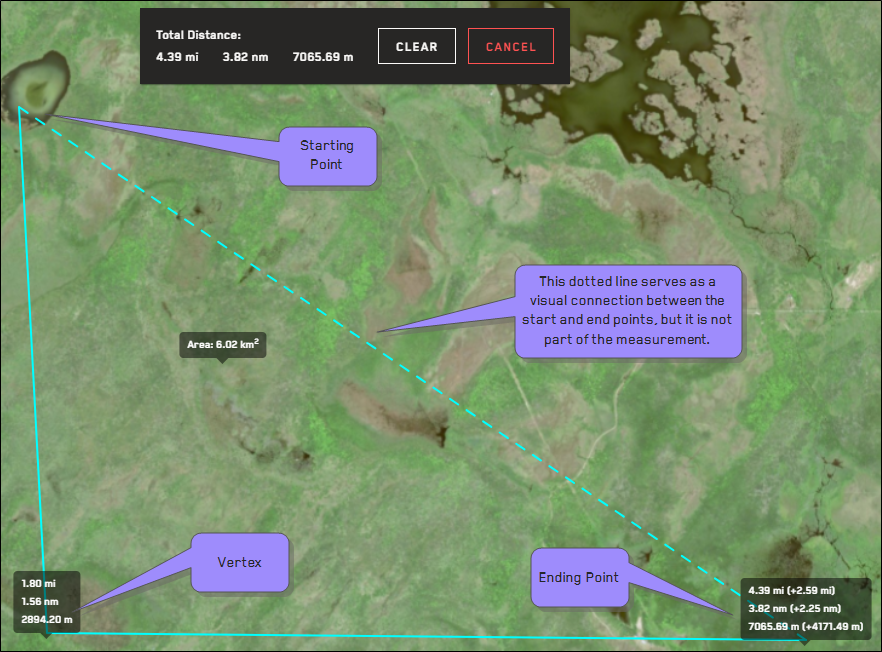Click the 7065.69 m (+4171.49 m) ending label
The width and height of the screenshot is (882, 652).
pos(806,626)
